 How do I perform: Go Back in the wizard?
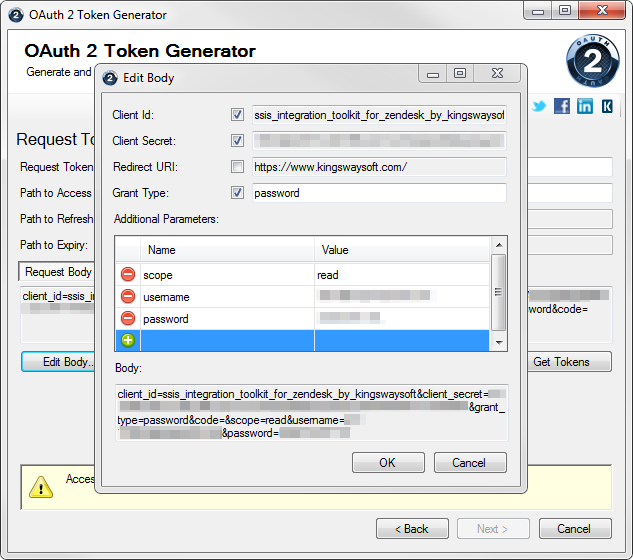tap(412, 529)
